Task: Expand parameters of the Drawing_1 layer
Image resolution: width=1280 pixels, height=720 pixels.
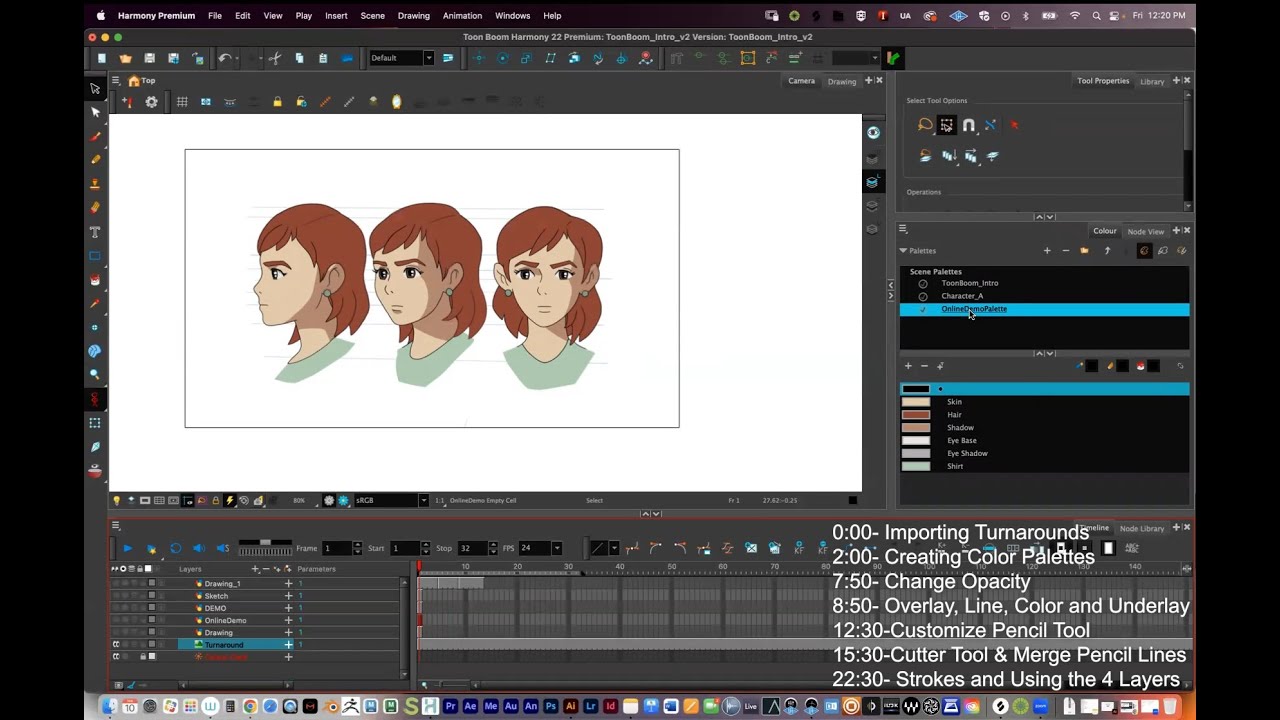Action: (x=288, y=583)
